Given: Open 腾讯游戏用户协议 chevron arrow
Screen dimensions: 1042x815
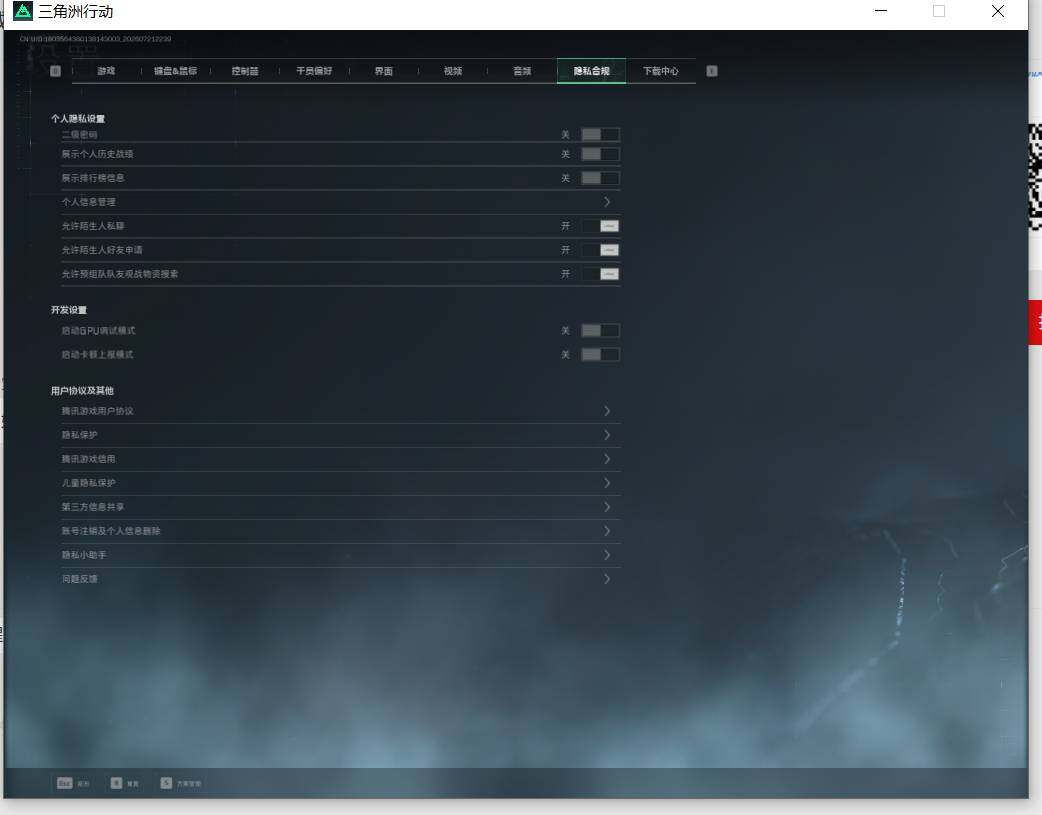Looking at the screenshot, I should (x=607, y=411).
